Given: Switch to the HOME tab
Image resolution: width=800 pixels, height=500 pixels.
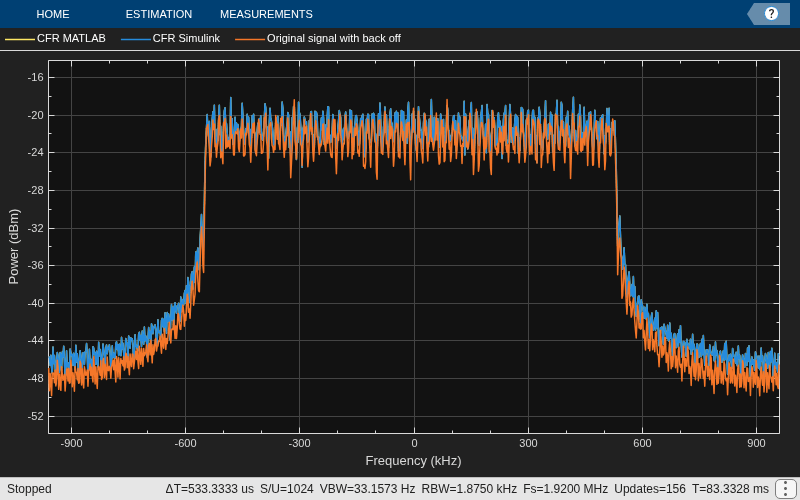Looking at the screenshot, I should 53,14.
